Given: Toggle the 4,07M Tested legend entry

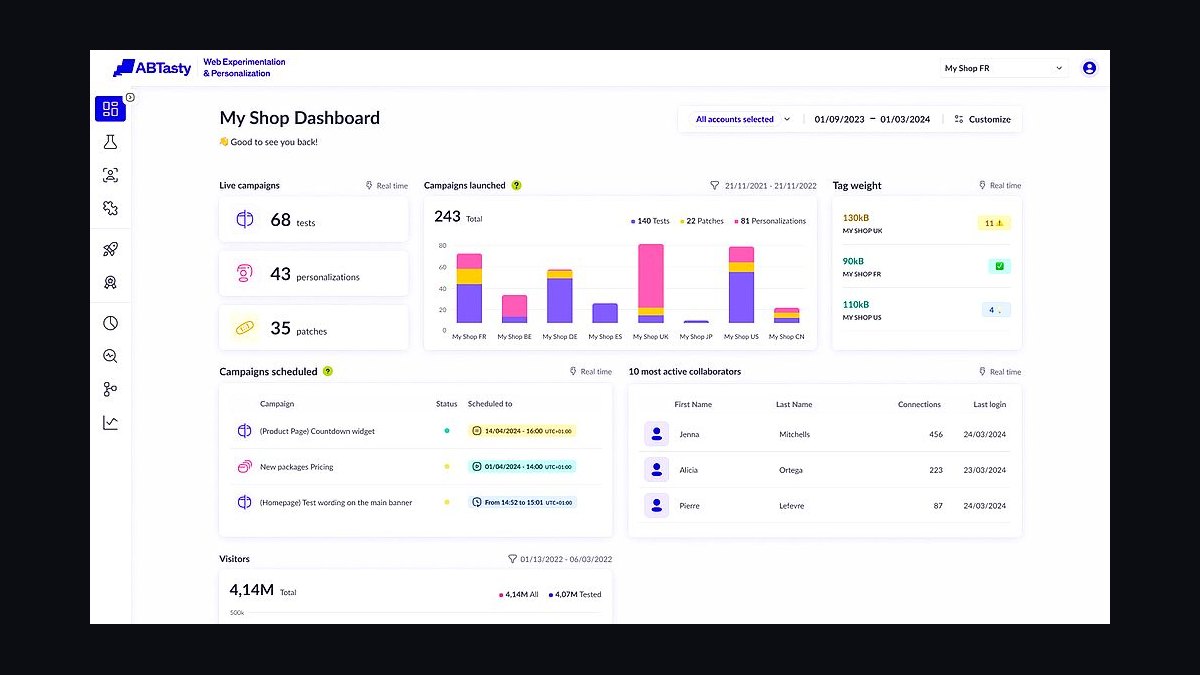Looking at the screenshot, I should coord(575,594).
